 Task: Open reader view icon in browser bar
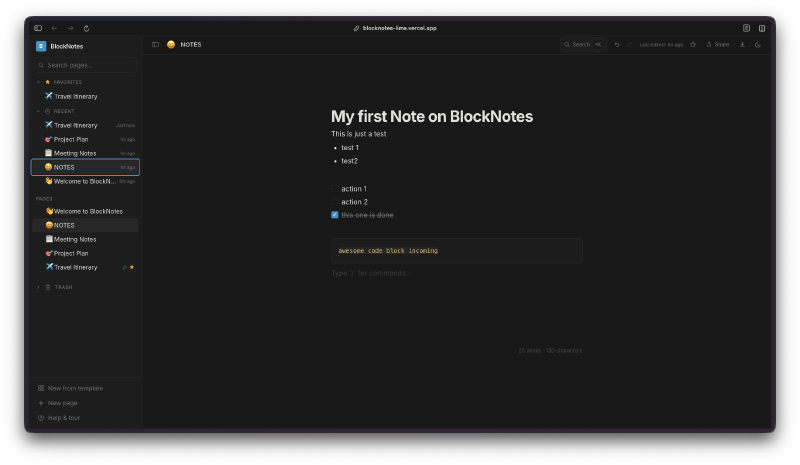[746, 28]
